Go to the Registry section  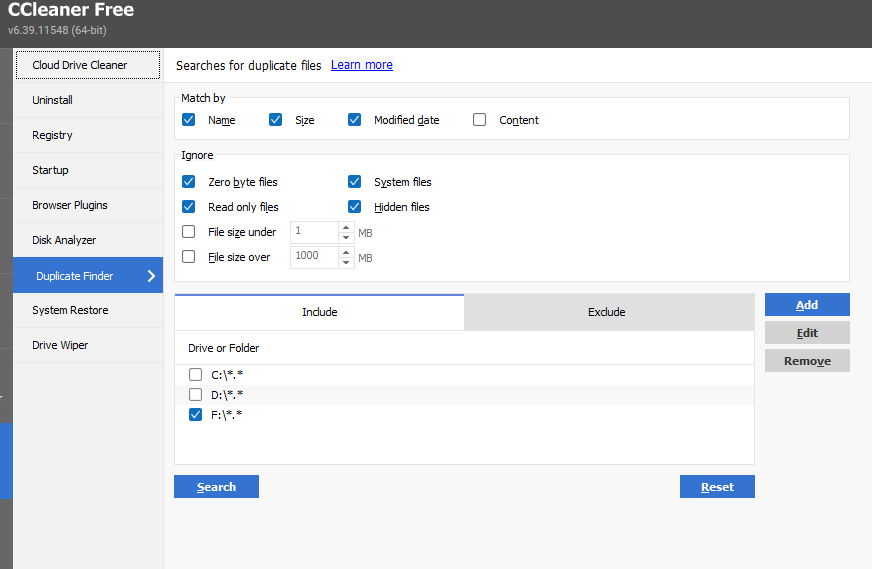[88, 135]
